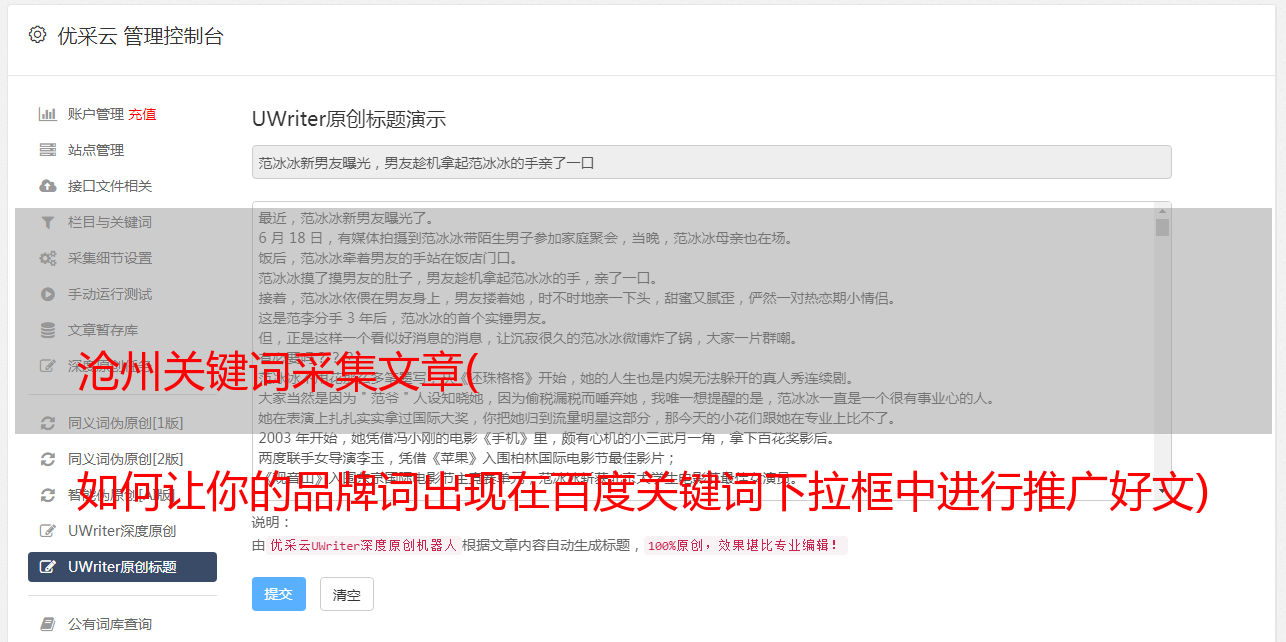Click the red 充值 recharge link

pos(142,114)
